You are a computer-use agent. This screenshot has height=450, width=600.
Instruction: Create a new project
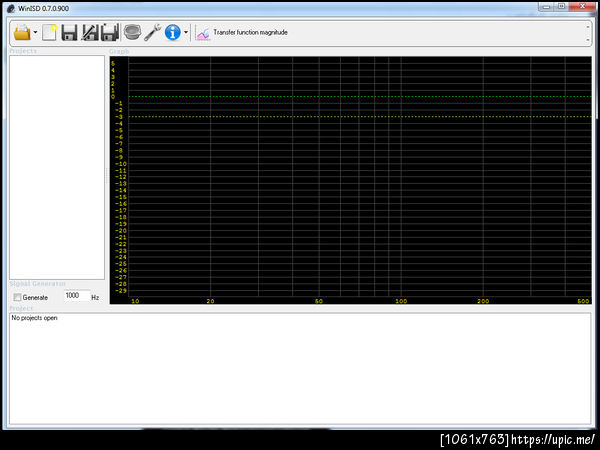49,33
